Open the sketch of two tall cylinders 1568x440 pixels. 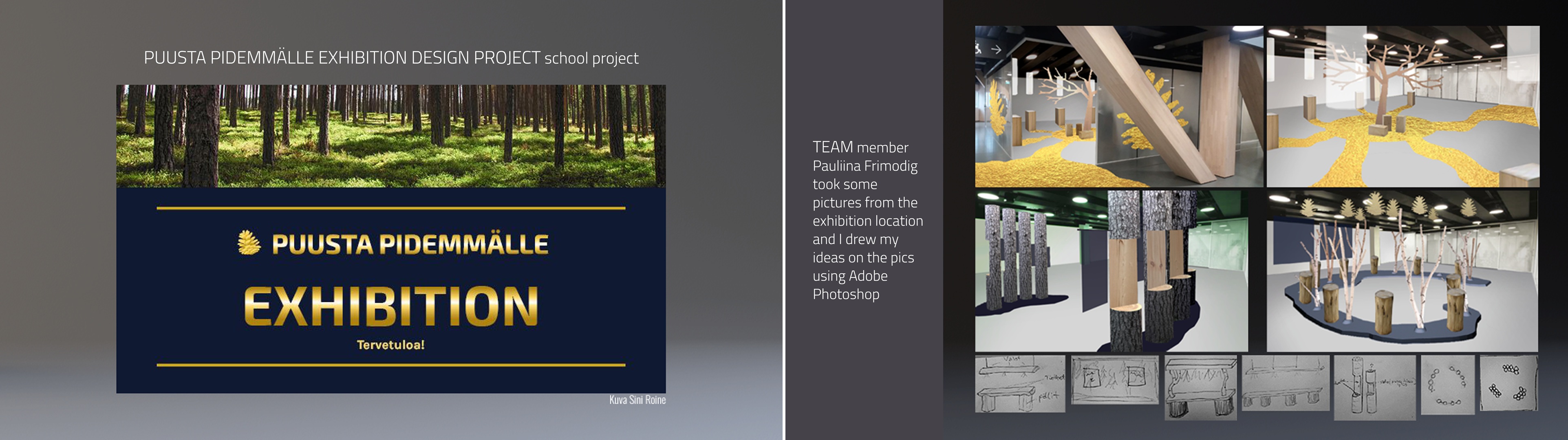point(1374,388)
